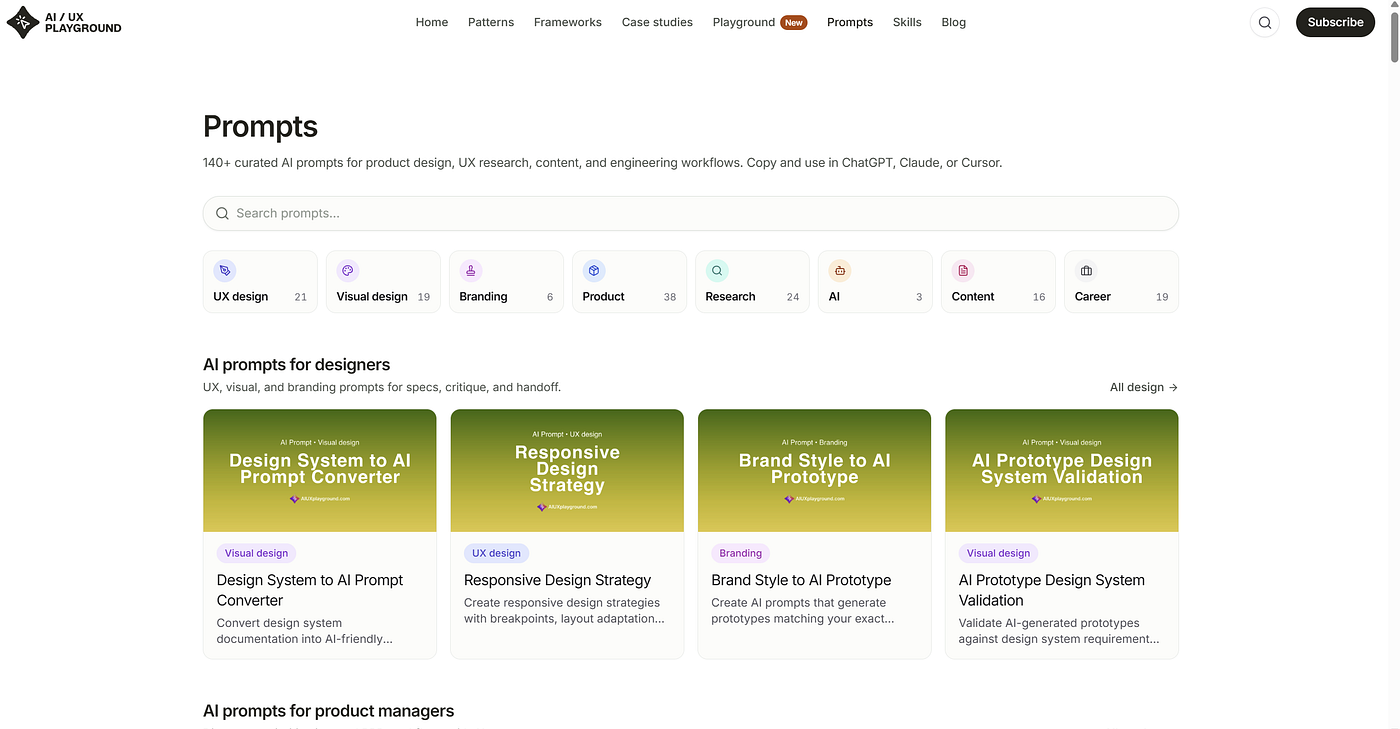This screenshot has height=729, width=1400.
Task: Open Skills navigation item
Action: click(907, 22)
